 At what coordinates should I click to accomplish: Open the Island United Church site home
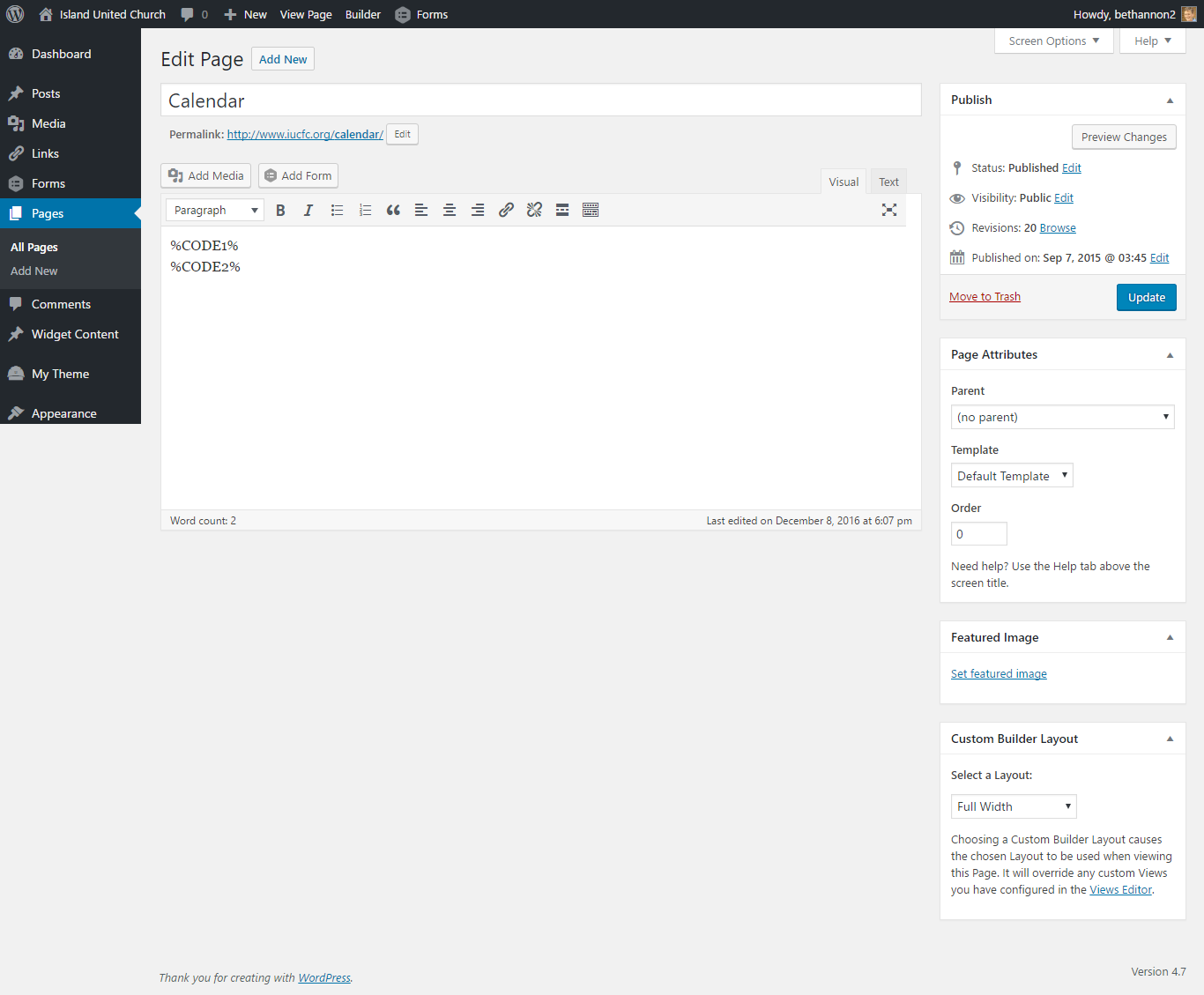click(102, 14)
